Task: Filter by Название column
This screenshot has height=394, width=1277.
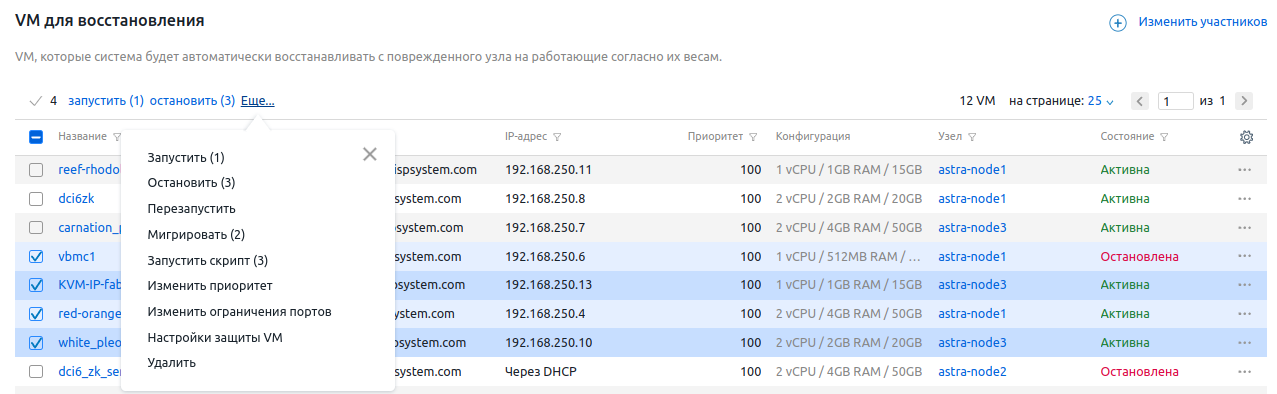Action: (117, 137)
